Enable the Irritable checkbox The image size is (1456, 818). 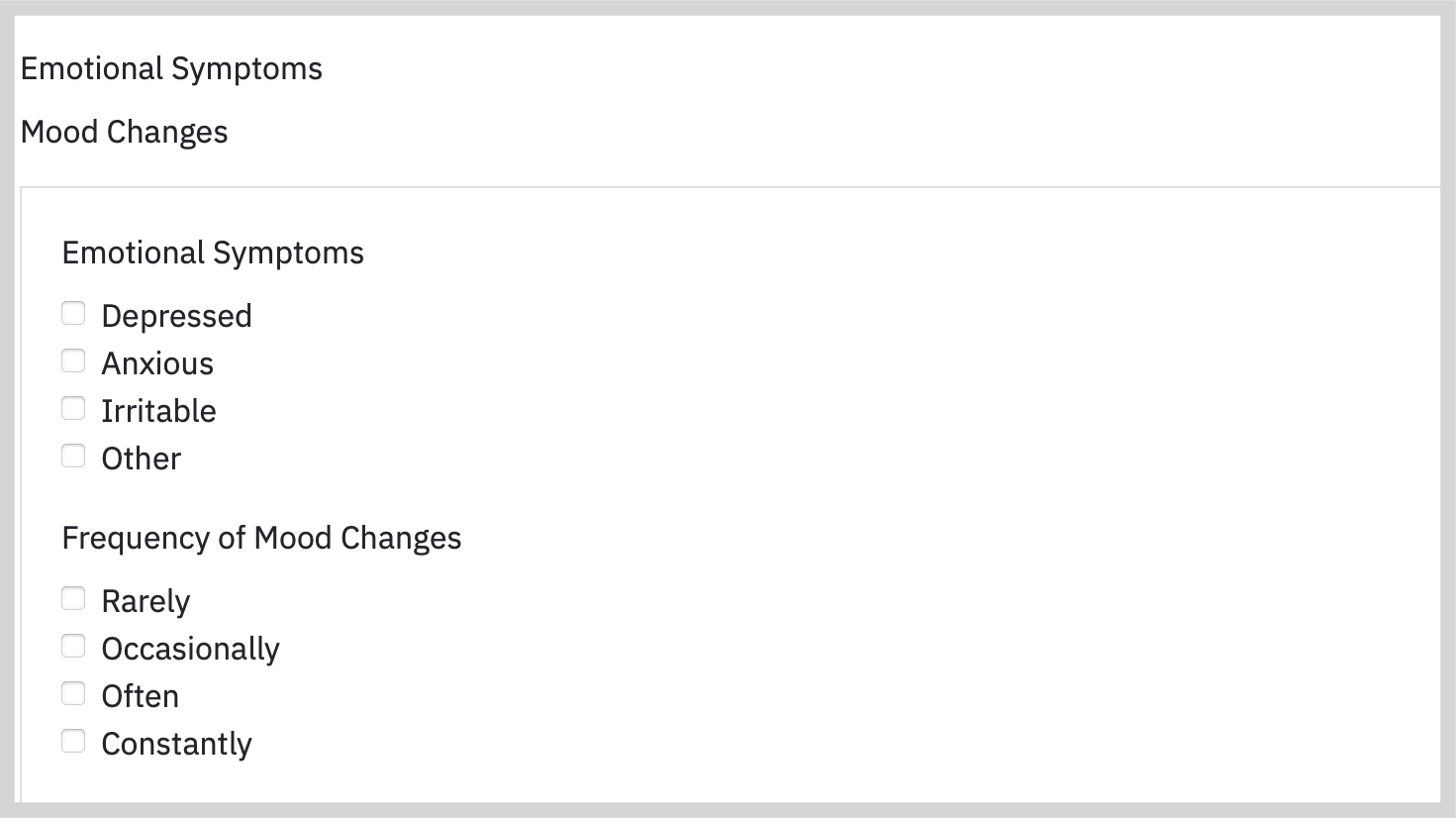[x=73, y=409]
